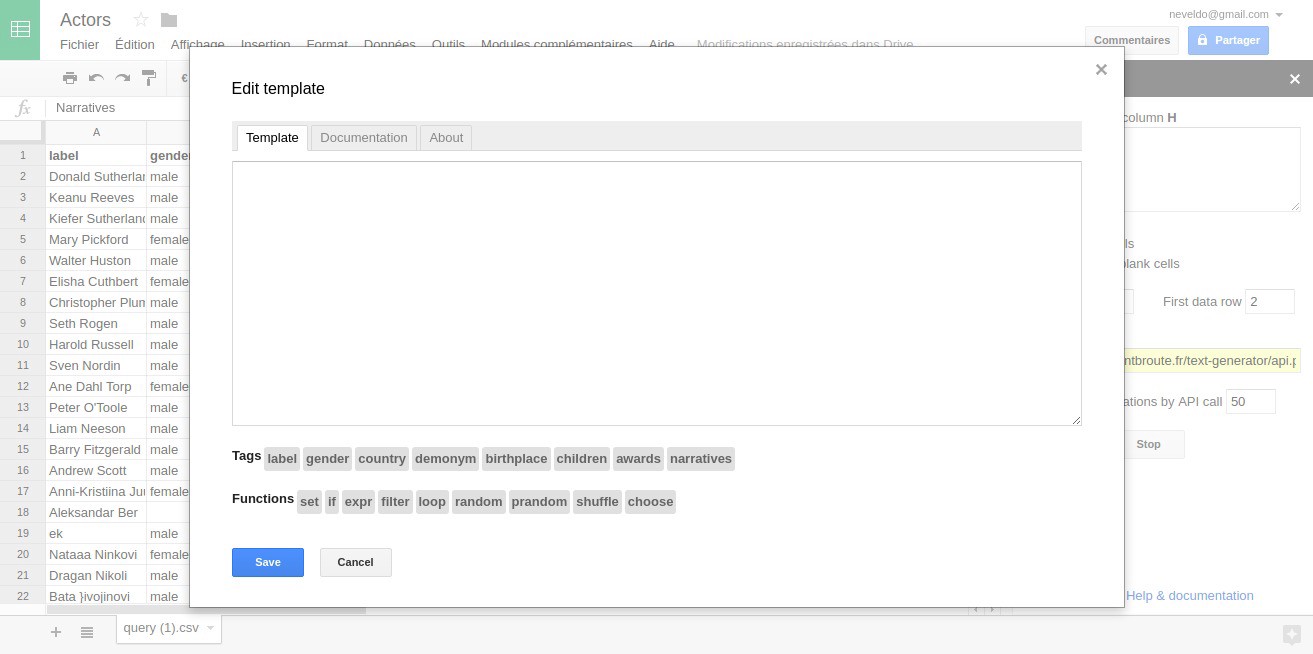Open the Fichier menu
Viewport: 1313px width, 654px height.
coord(80,45)
